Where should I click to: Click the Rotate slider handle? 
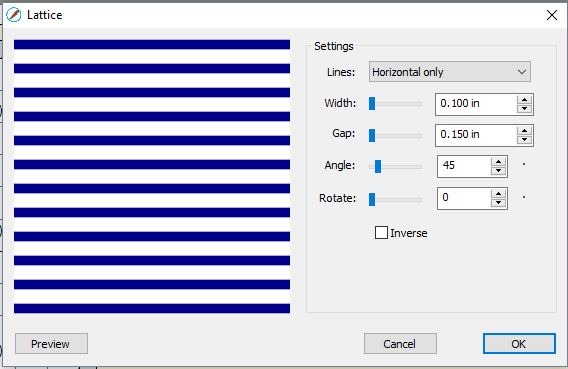point(372,200)
